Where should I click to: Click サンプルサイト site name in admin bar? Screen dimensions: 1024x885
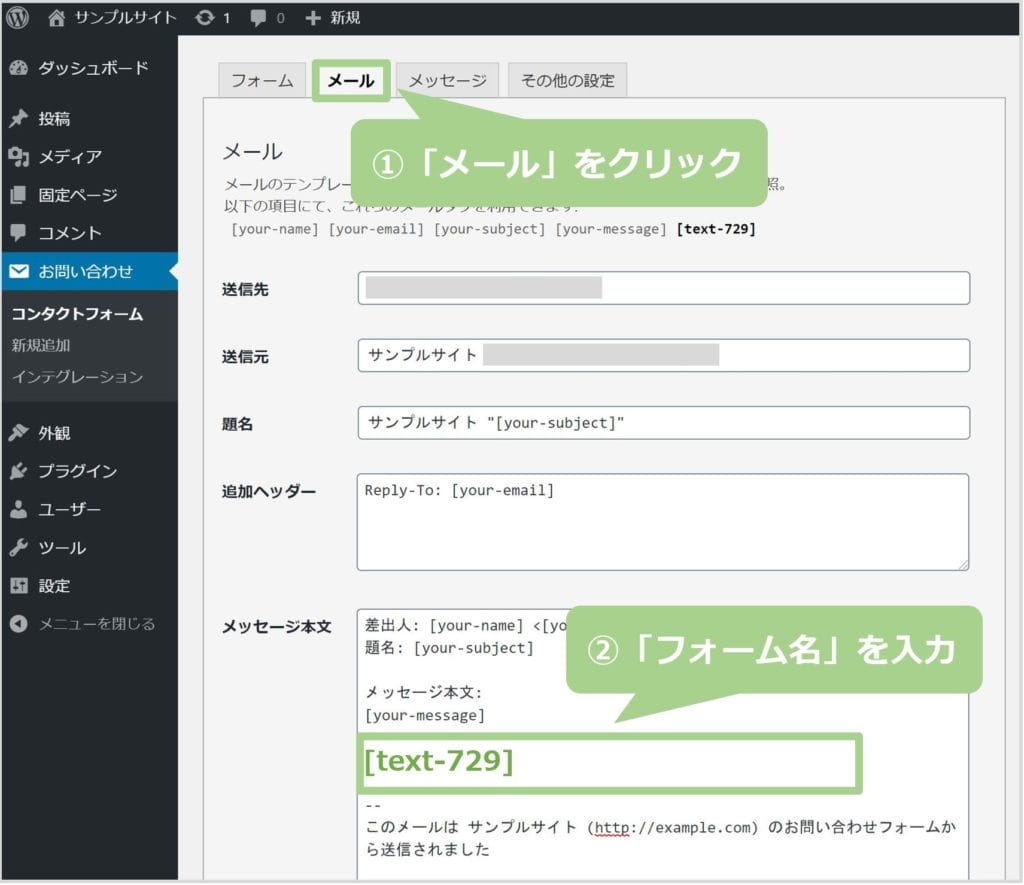[125, 18]
